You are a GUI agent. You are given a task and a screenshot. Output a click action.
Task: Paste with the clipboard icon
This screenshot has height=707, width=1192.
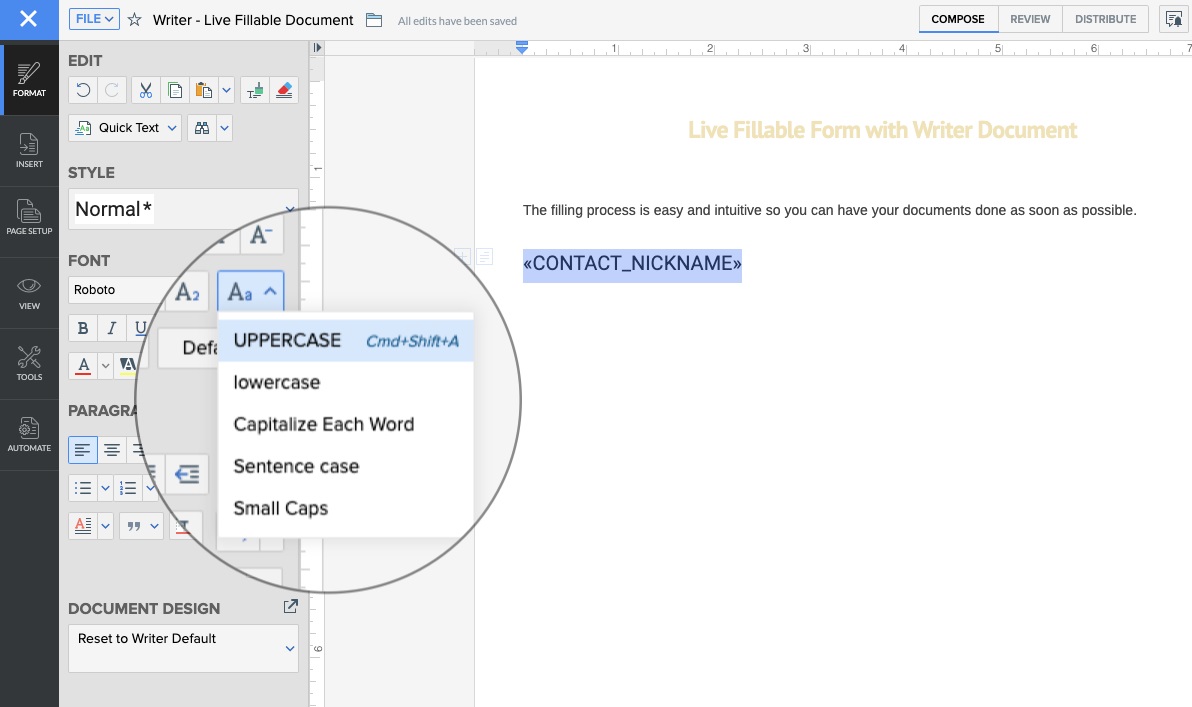[204, 90]
